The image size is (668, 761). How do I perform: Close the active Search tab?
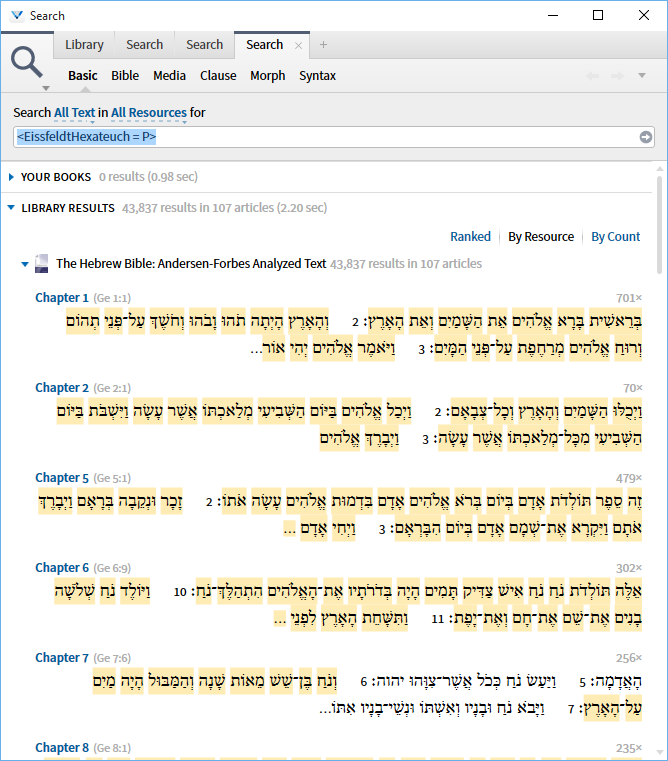pos(298,45)
